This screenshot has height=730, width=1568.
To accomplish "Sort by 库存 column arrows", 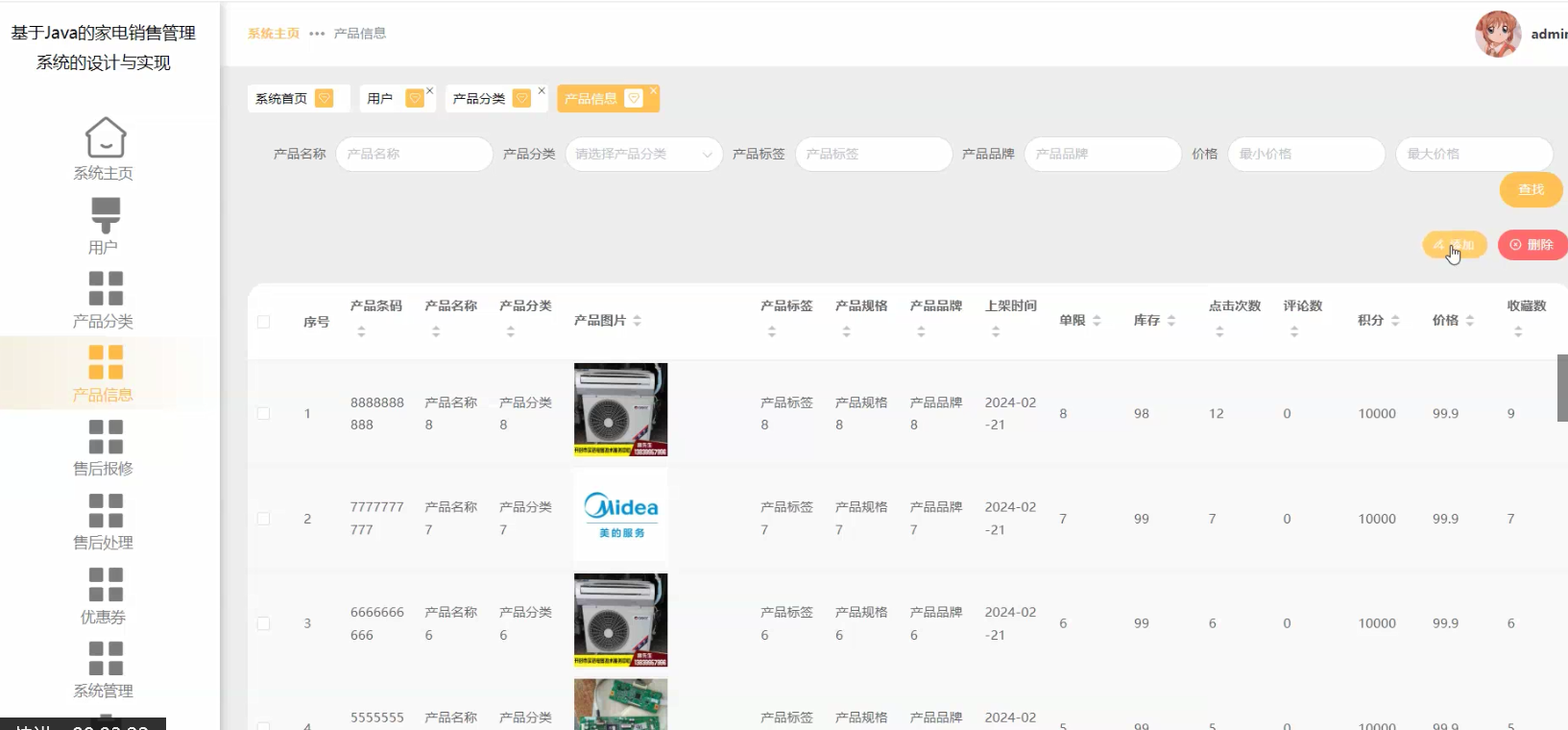I will click(1171, 321).
